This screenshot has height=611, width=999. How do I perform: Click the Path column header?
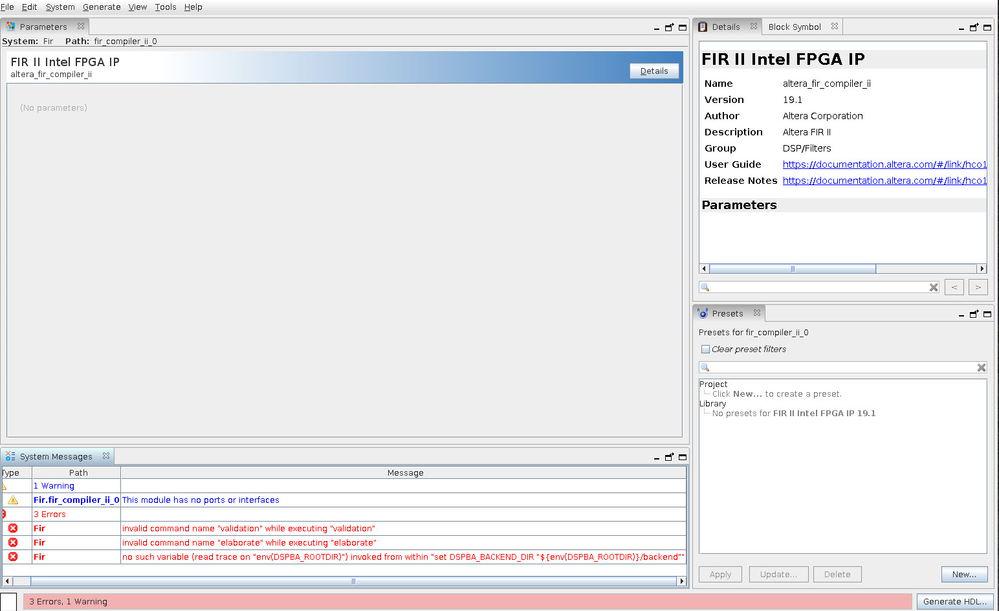pos(76,473)
